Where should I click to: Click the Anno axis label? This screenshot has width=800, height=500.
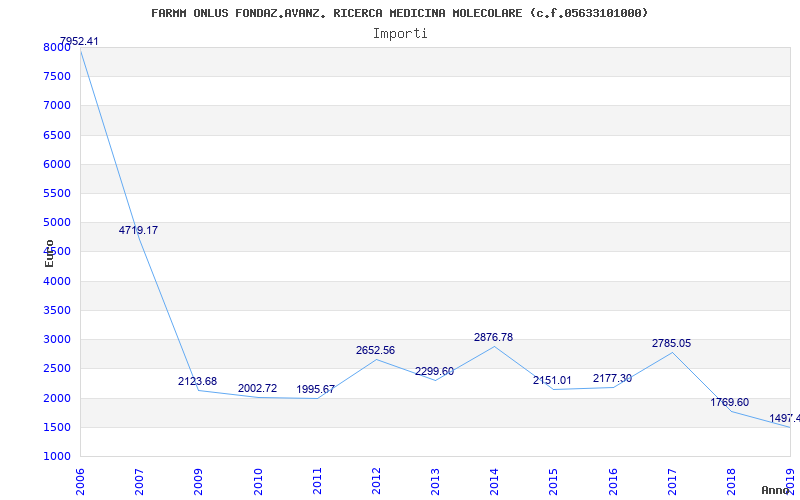776,490
